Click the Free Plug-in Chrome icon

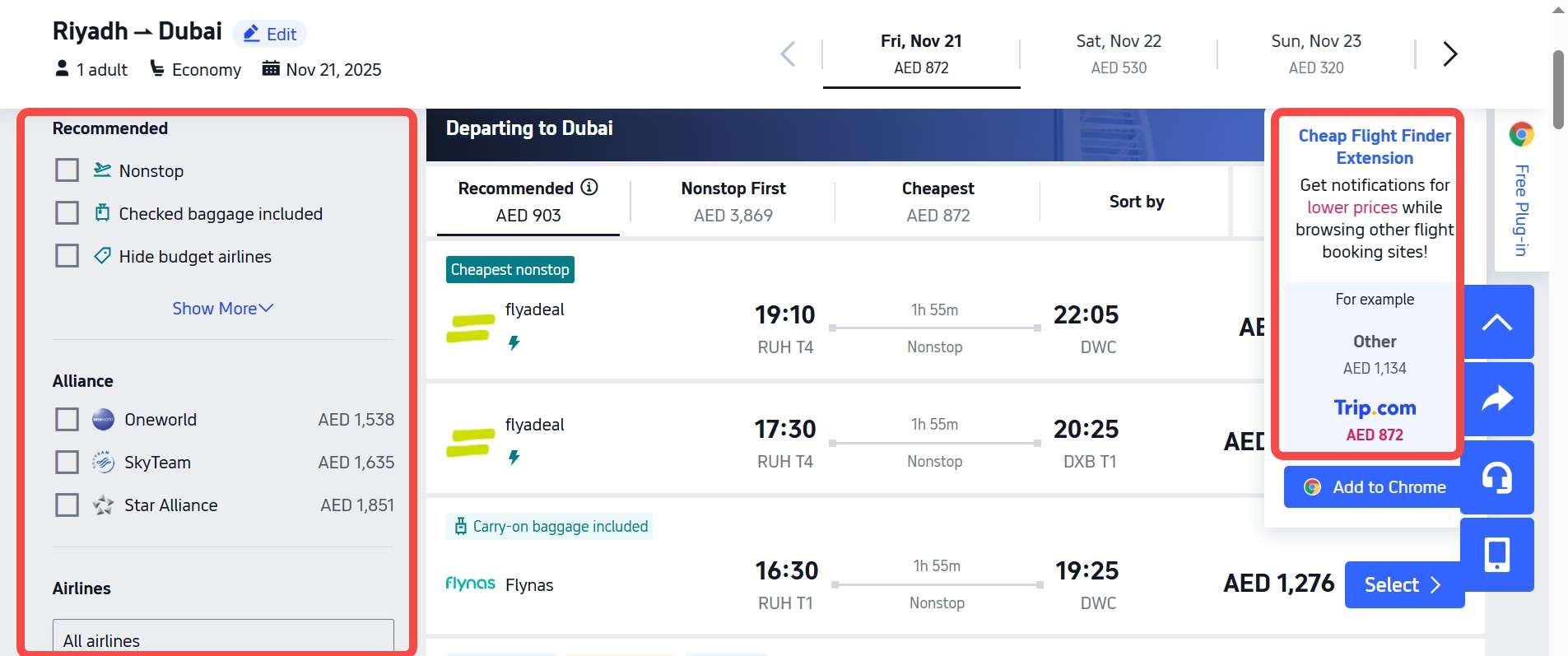pos(1521,134)
